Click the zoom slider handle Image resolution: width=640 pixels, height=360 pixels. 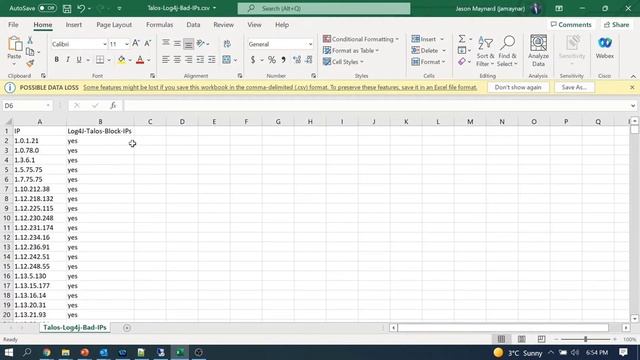coord(585,339)
